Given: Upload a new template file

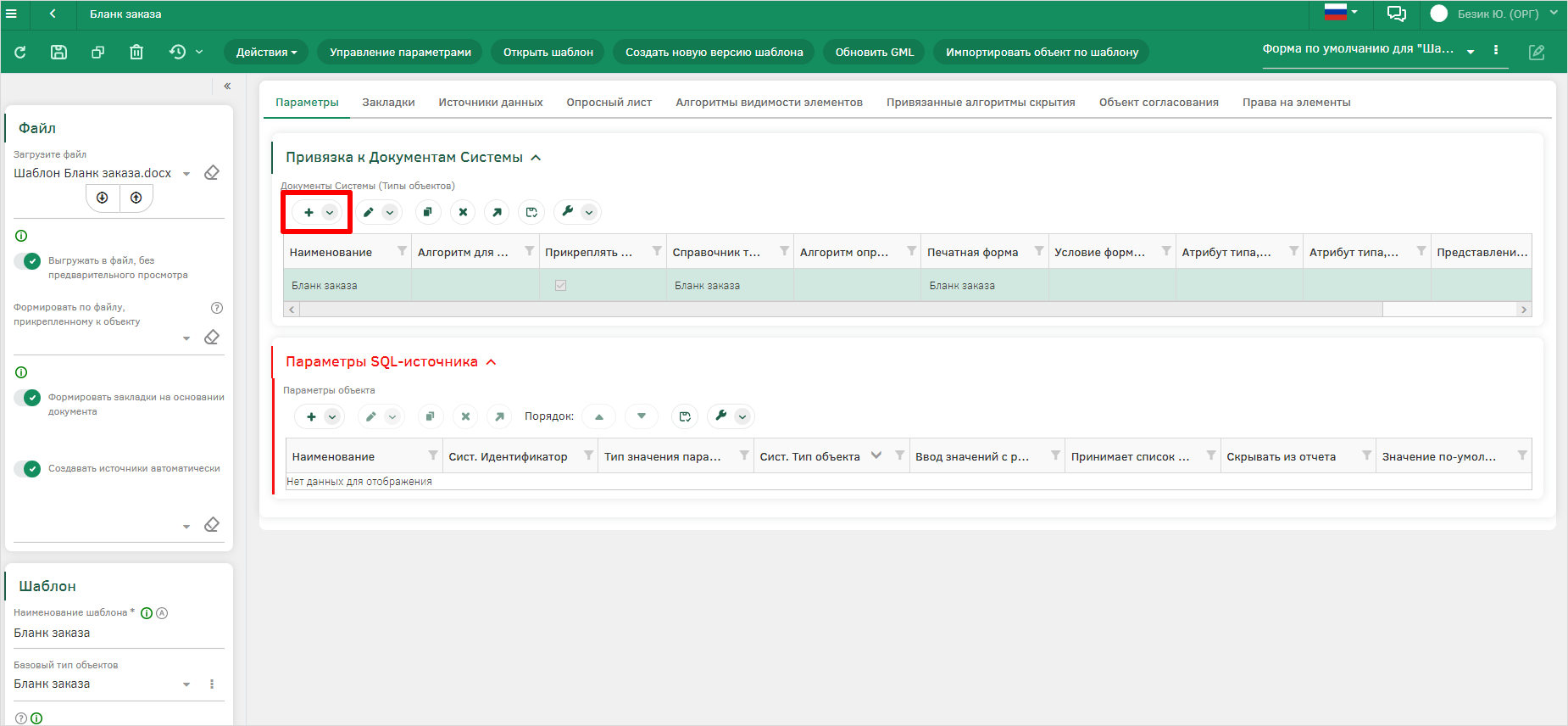Looking at the screenshot, I should click(x=136, y=198).
